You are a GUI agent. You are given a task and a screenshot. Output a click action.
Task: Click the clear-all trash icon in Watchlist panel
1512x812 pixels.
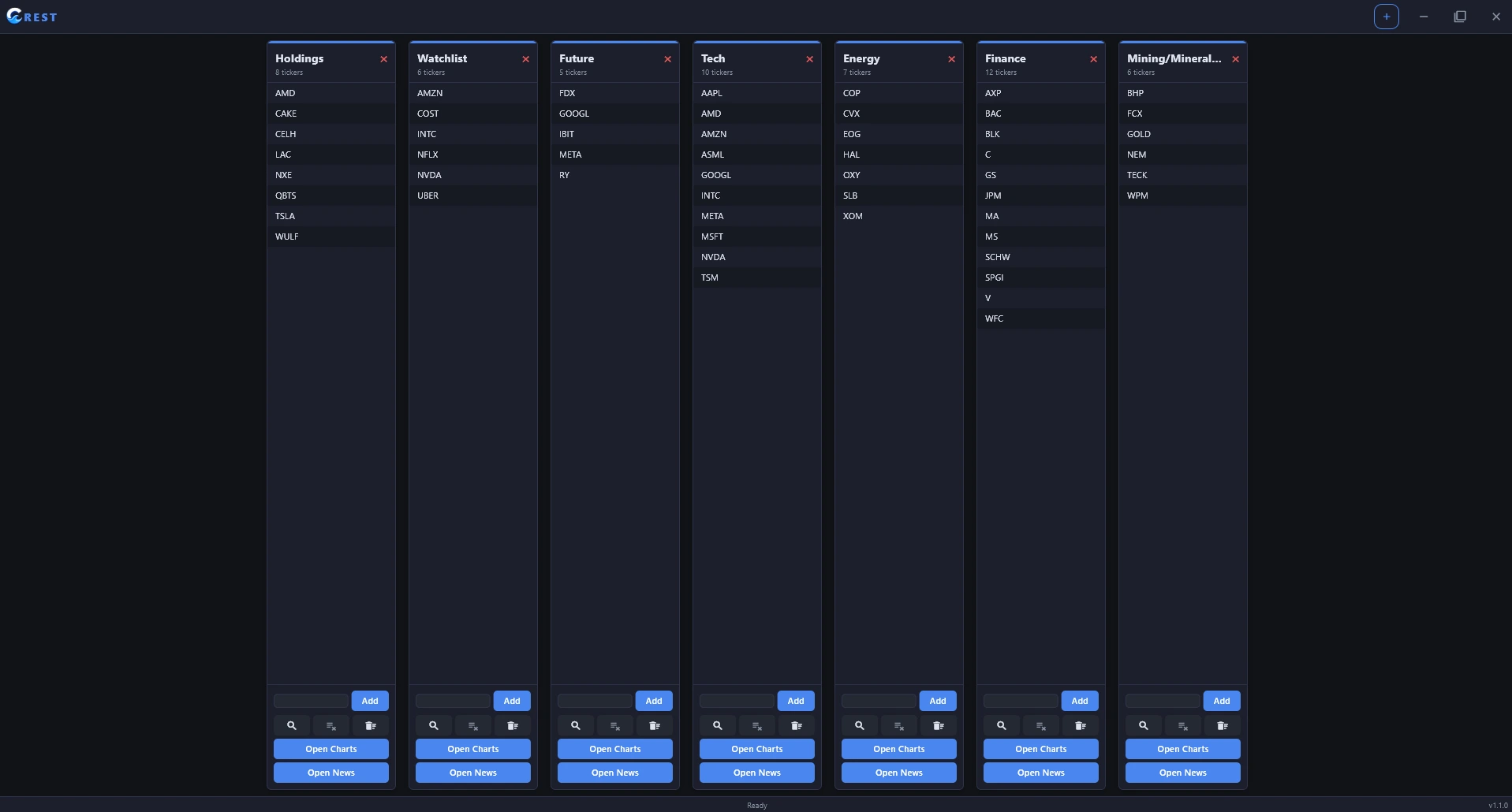513,725
